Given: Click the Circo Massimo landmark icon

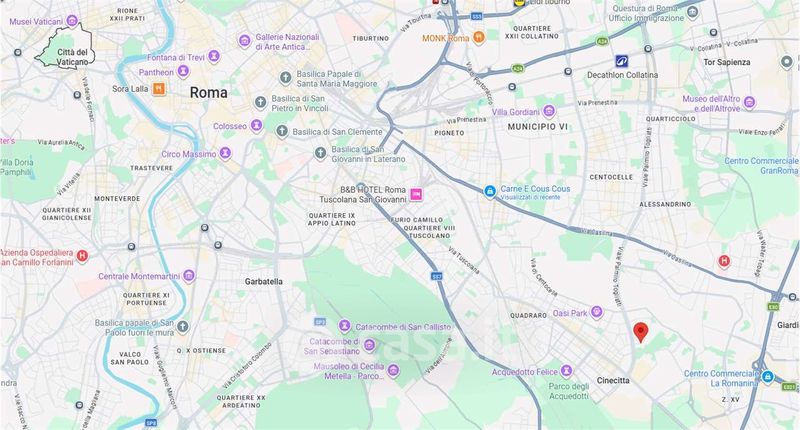Looking at the screenshot, I should tap(225, 153).
